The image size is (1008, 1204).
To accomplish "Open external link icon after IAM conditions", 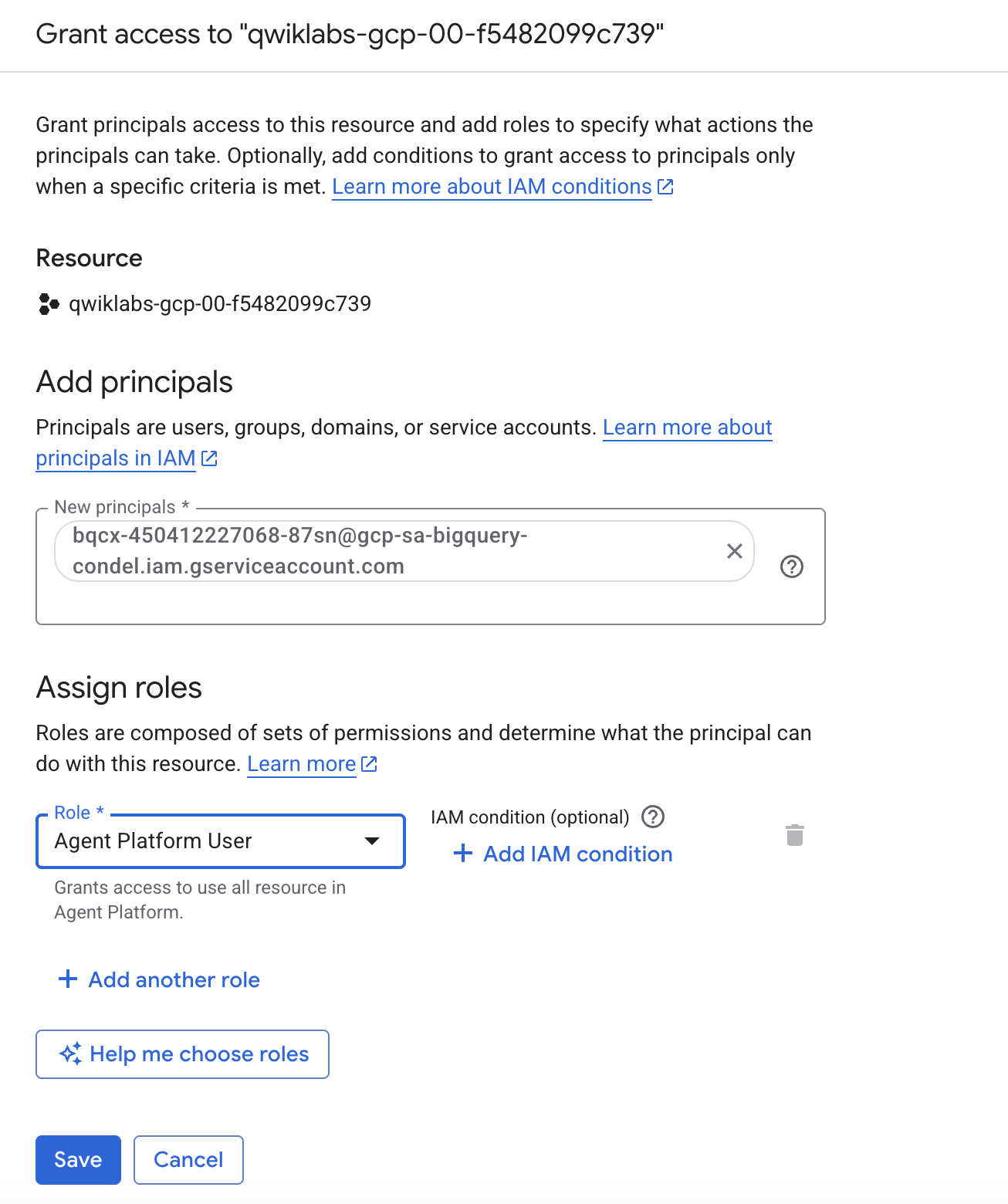I will coord(665,187).
